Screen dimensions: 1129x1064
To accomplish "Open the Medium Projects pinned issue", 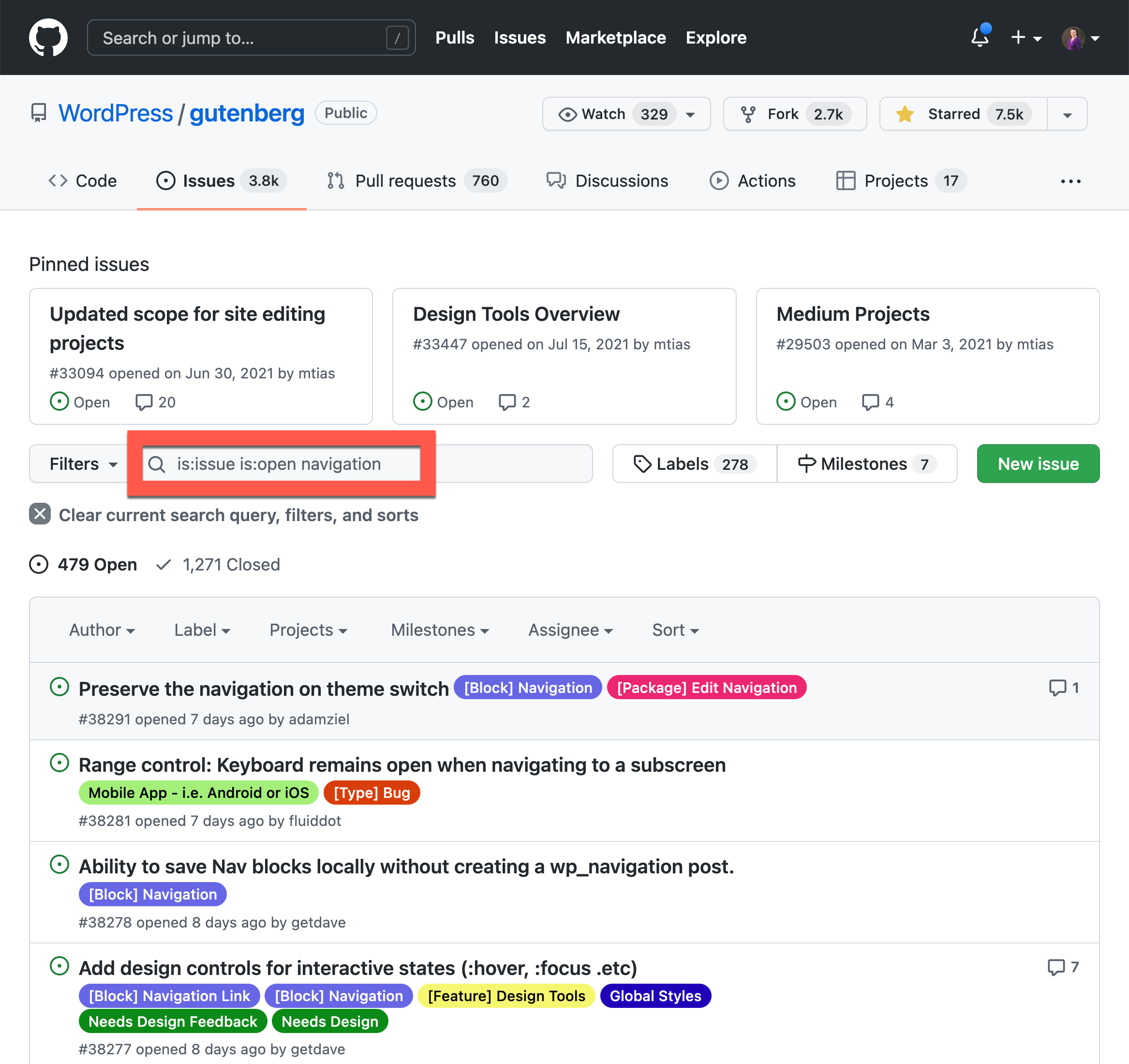I will [853, 314].
